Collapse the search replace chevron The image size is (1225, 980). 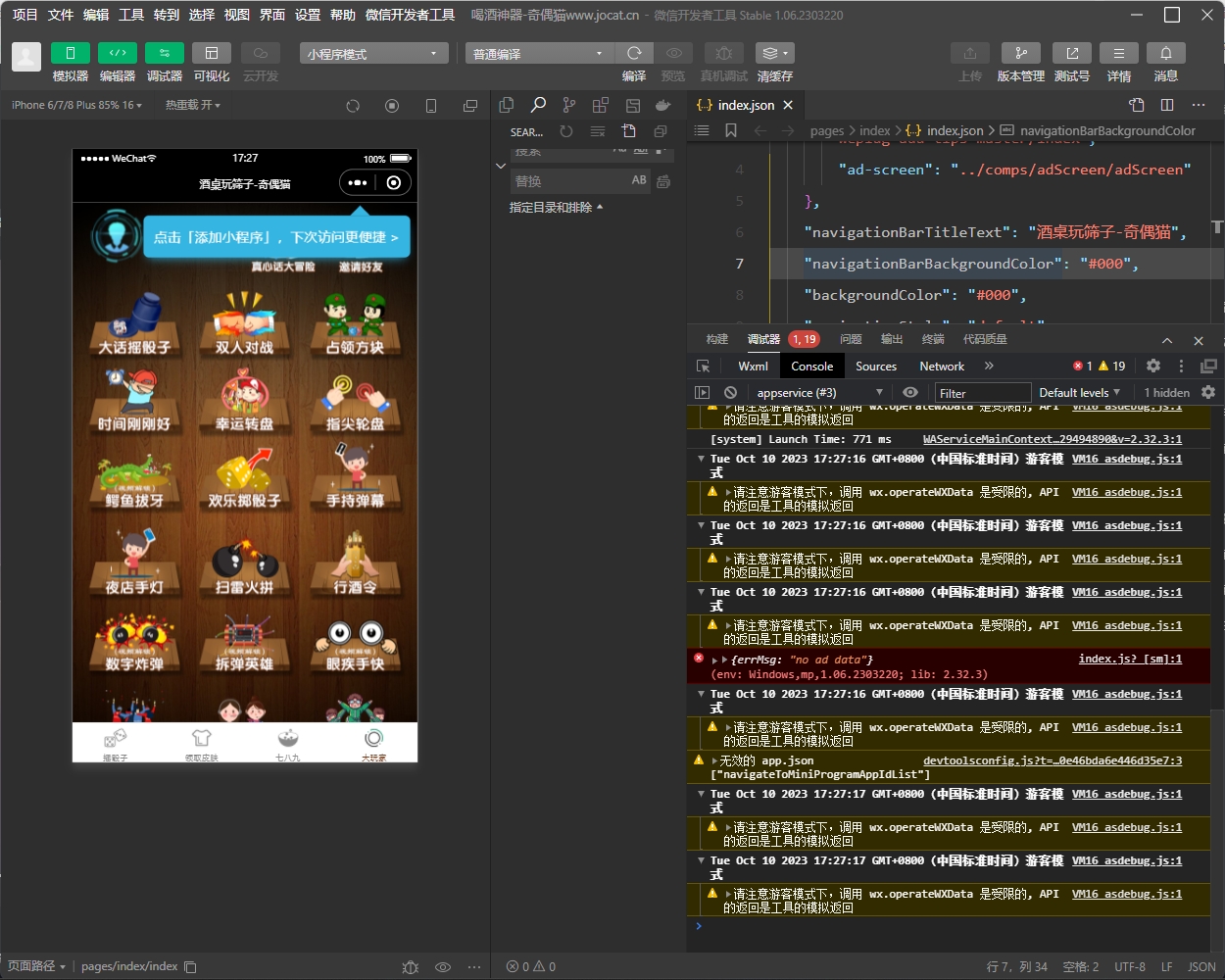tap(501, 166)
